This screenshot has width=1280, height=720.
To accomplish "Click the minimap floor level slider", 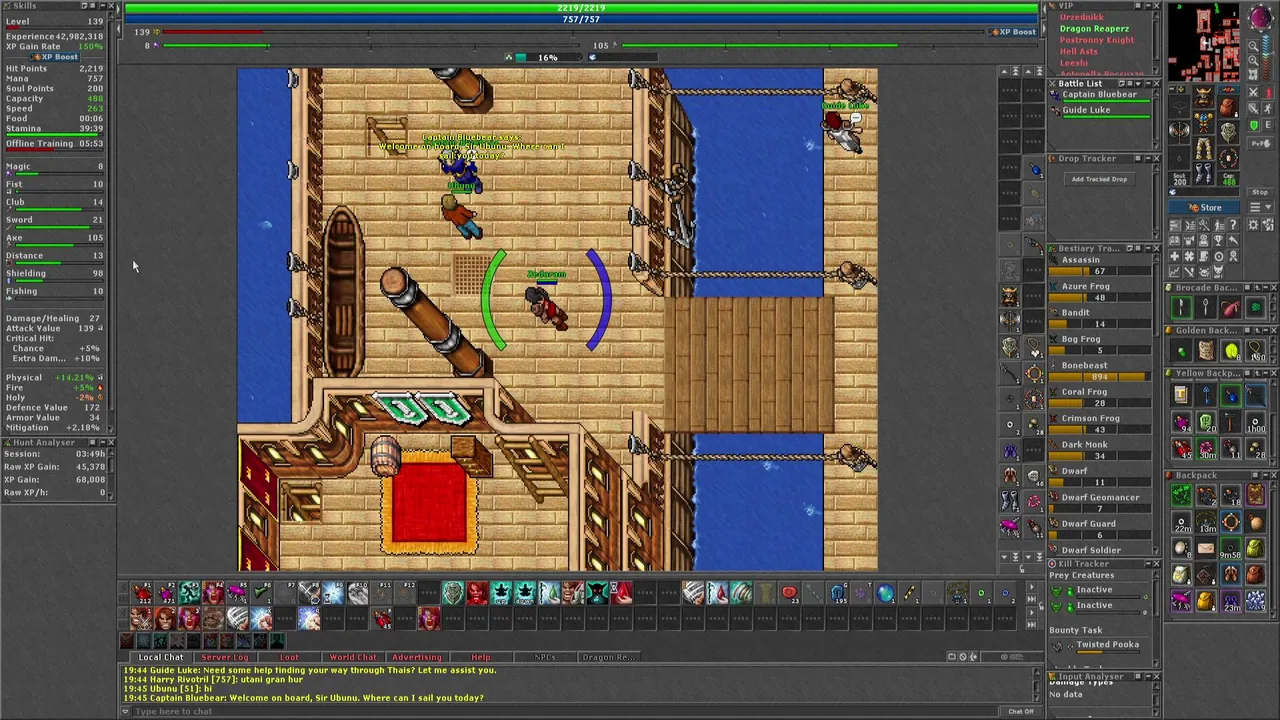I will pos(1266,58).
